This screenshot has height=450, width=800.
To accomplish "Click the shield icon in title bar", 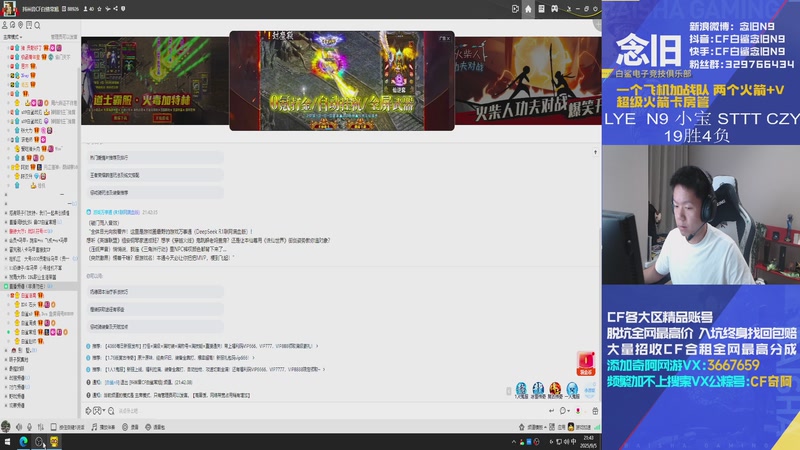I will point(123,9).
